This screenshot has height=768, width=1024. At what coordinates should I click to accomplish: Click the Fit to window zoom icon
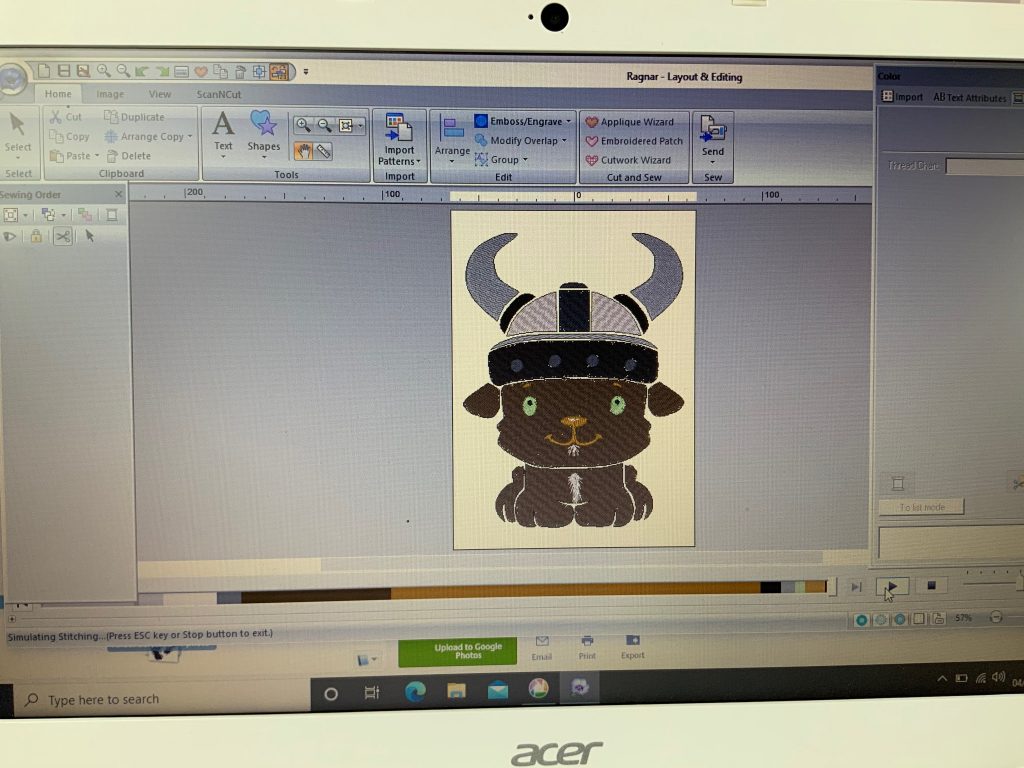[x=345, y=125]
